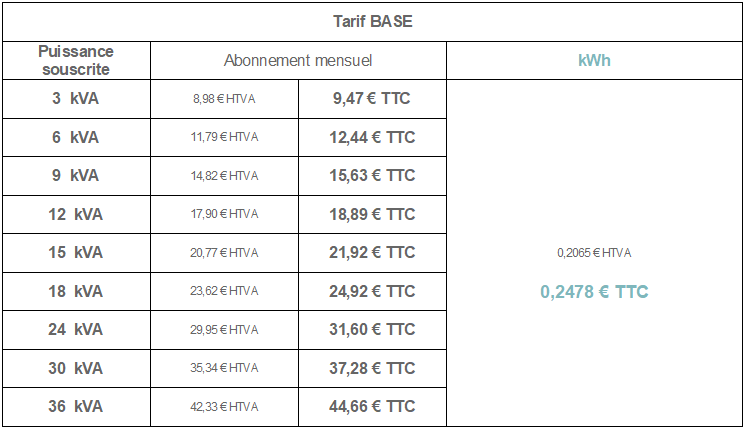Select the kWh column header
This screenshot has width=745, height=429.
point(594,60)
